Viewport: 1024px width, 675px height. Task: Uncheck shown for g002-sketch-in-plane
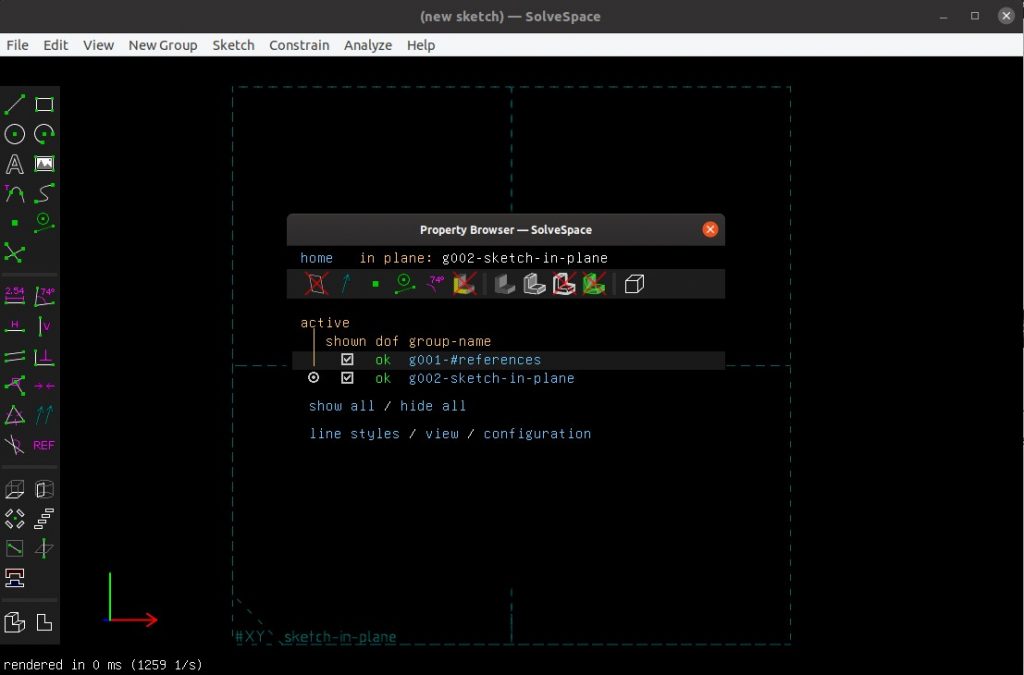point(347,378)
